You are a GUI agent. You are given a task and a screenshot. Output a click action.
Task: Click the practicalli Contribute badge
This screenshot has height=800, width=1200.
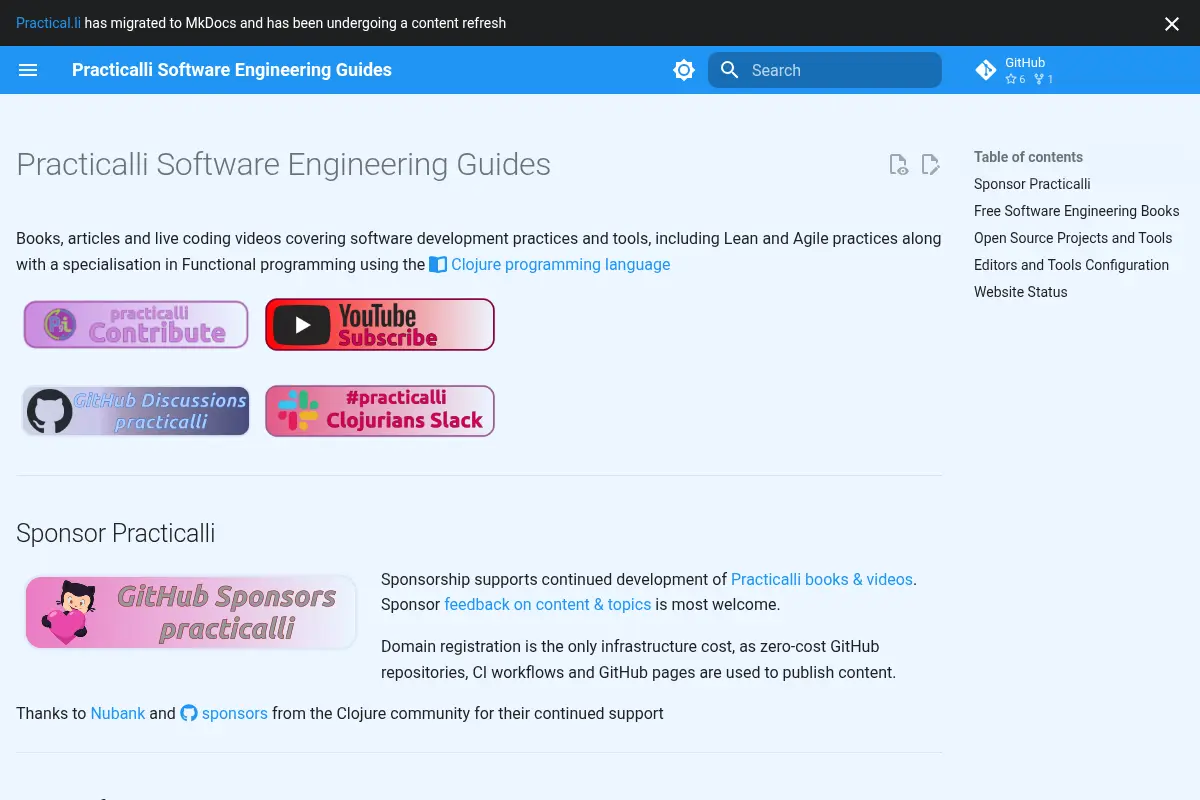(136, 325)
